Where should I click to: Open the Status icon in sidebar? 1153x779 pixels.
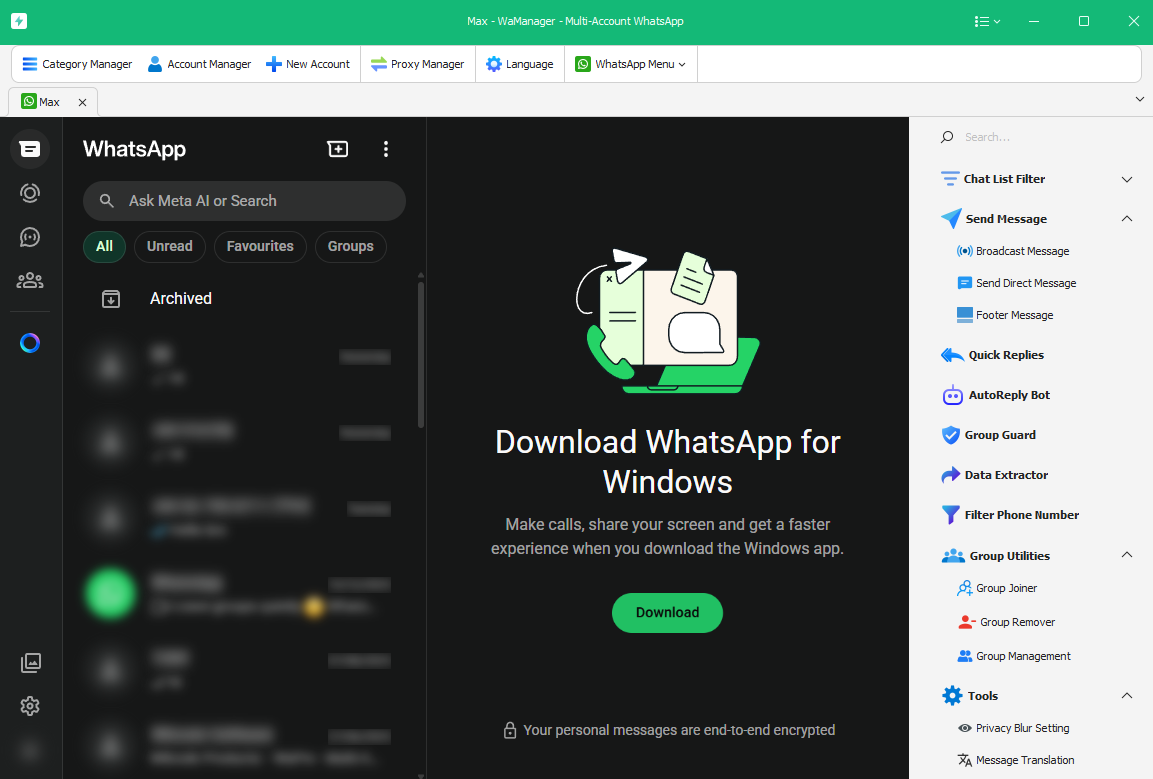coord(30,193)
